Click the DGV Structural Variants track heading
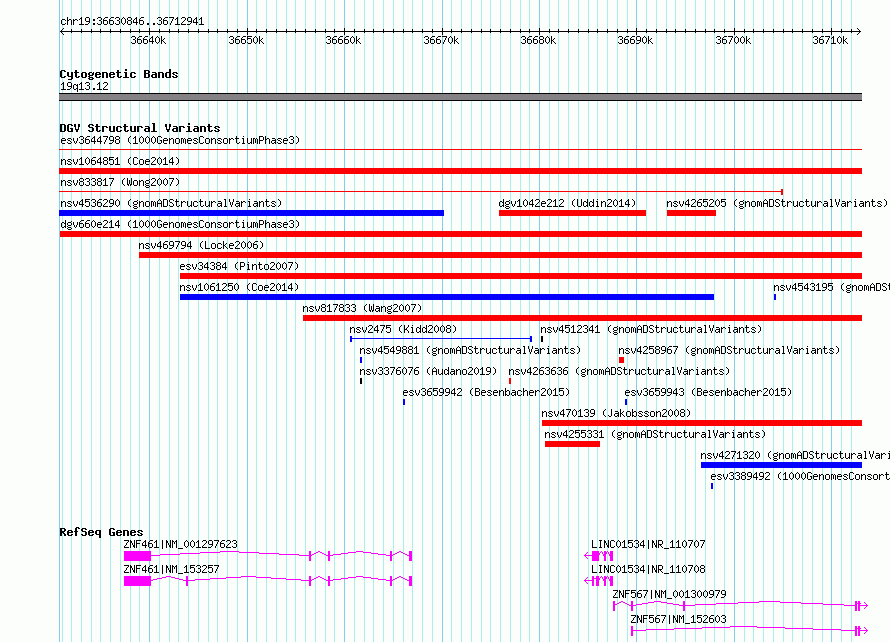 pyautogui.click(x=140, y=128)
